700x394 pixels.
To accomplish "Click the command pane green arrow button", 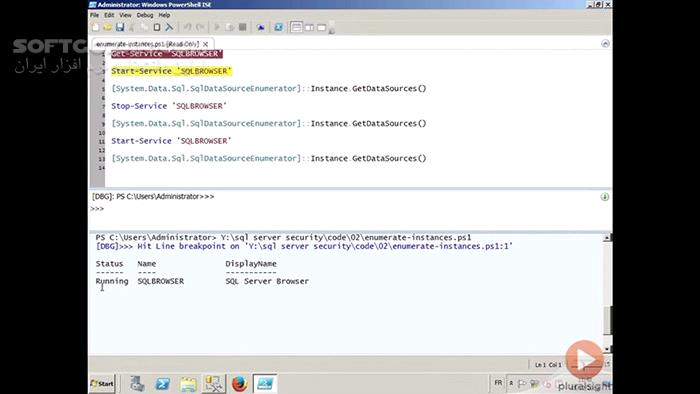I will pyautogui.click(x=604, y=197).
